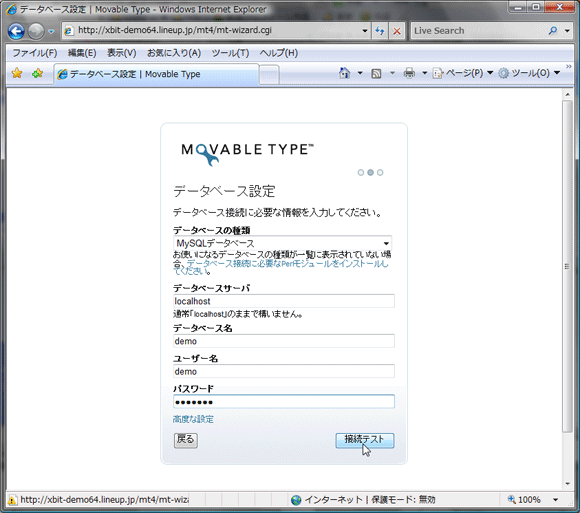Open the 高度な設定 link

[x=193, y=419]
